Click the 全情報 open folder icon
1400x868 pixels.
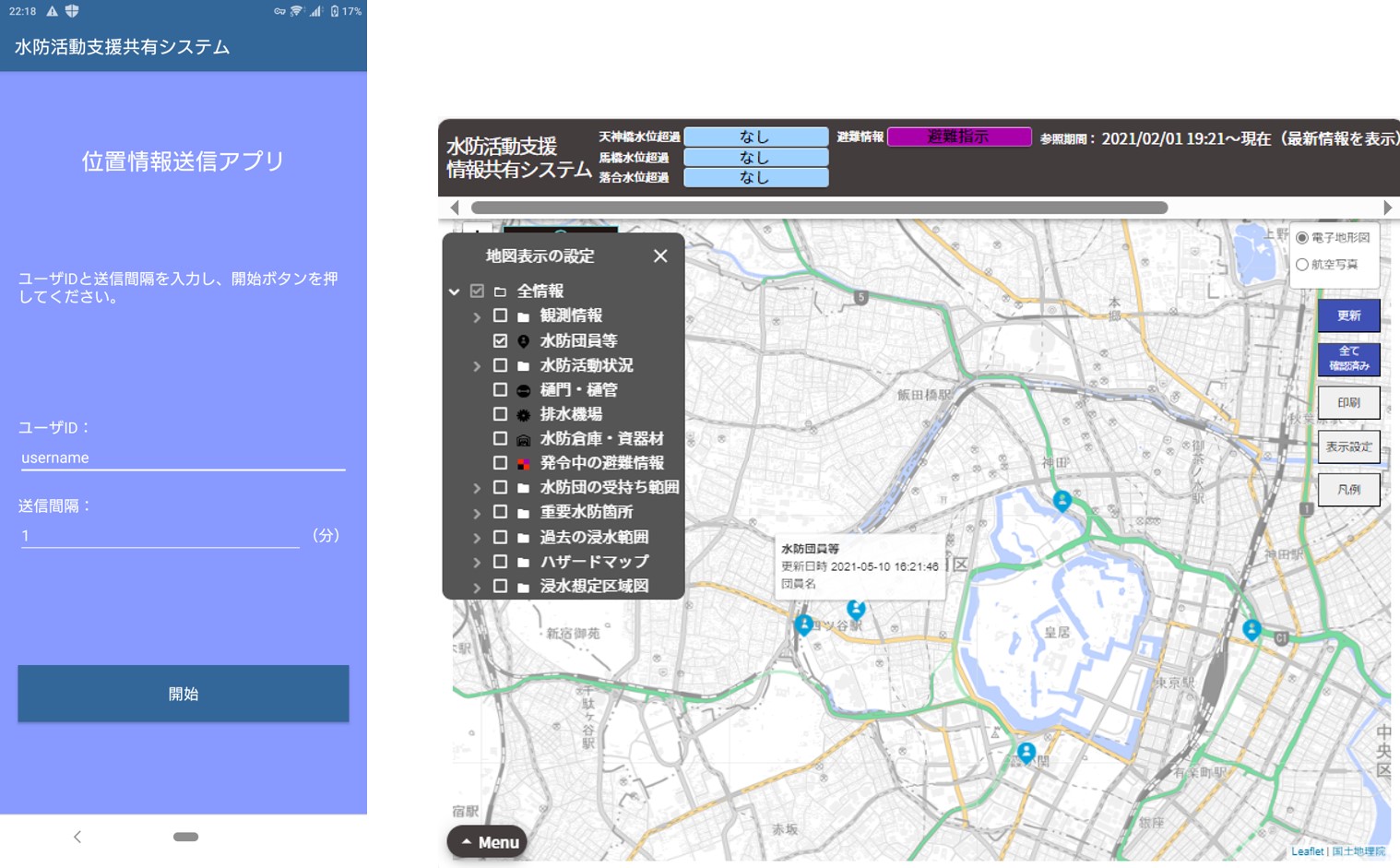click(x=500, y=291)
